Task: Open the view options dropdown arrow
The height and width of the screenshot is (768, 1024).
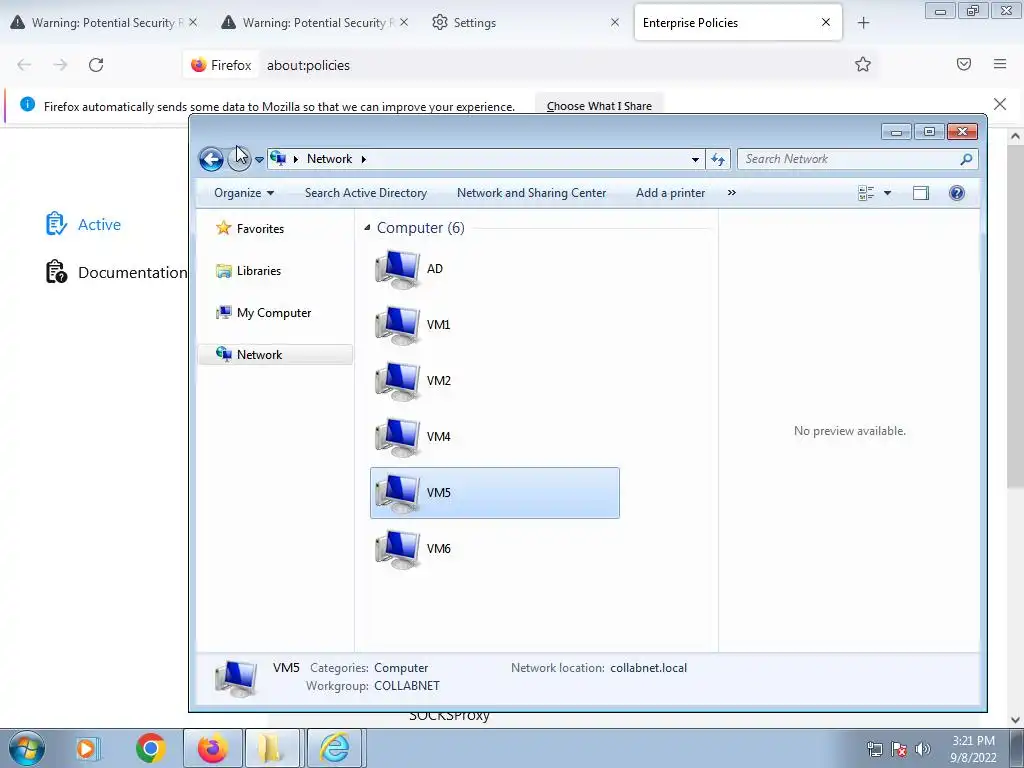Action: [x=887, y=193]
